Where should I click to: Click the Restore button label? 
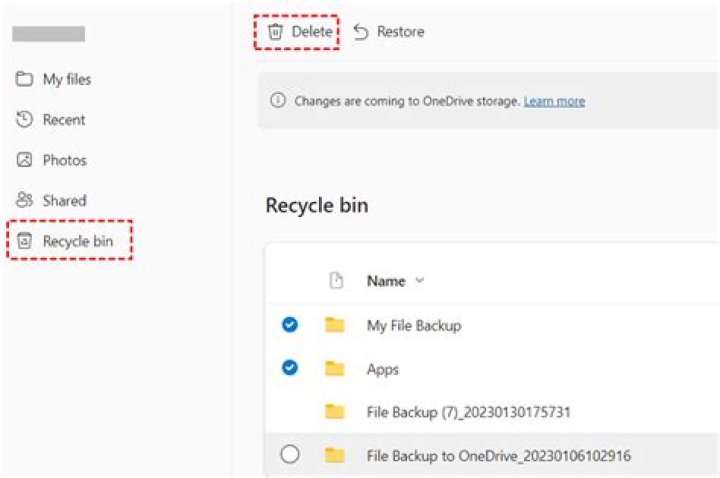(x=400, y=32)
